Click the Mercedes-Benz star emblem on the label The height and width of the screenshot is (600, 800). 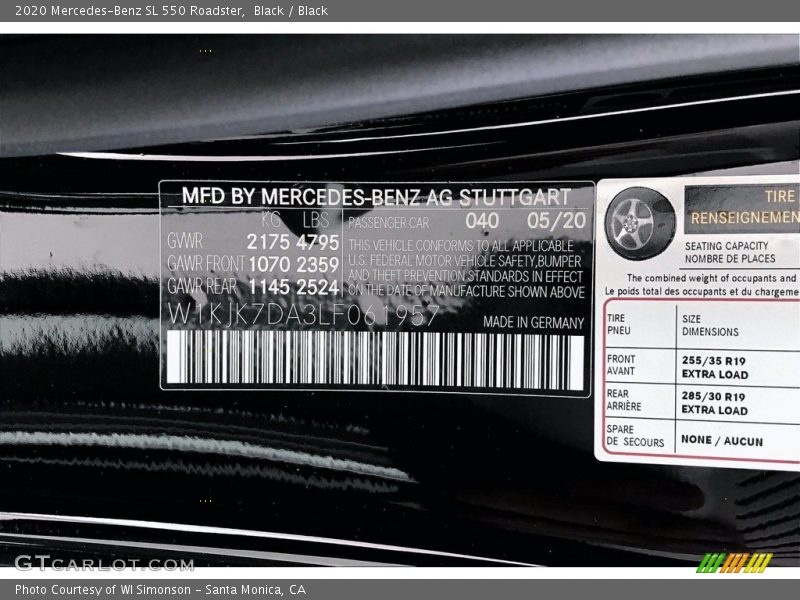pyautogui.click(x=632, y=227)
